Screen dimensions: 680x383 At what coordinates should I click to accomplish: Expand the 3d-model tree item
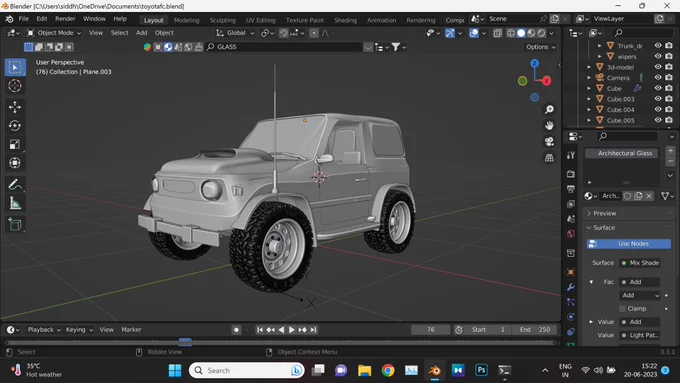(589, 67)
